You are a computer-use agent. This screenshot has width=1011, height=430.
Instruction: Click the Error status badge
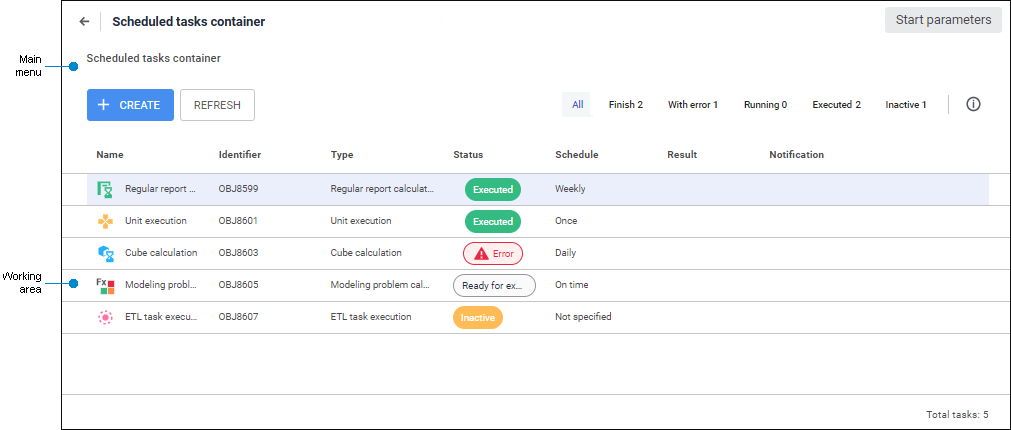point(493,253)
